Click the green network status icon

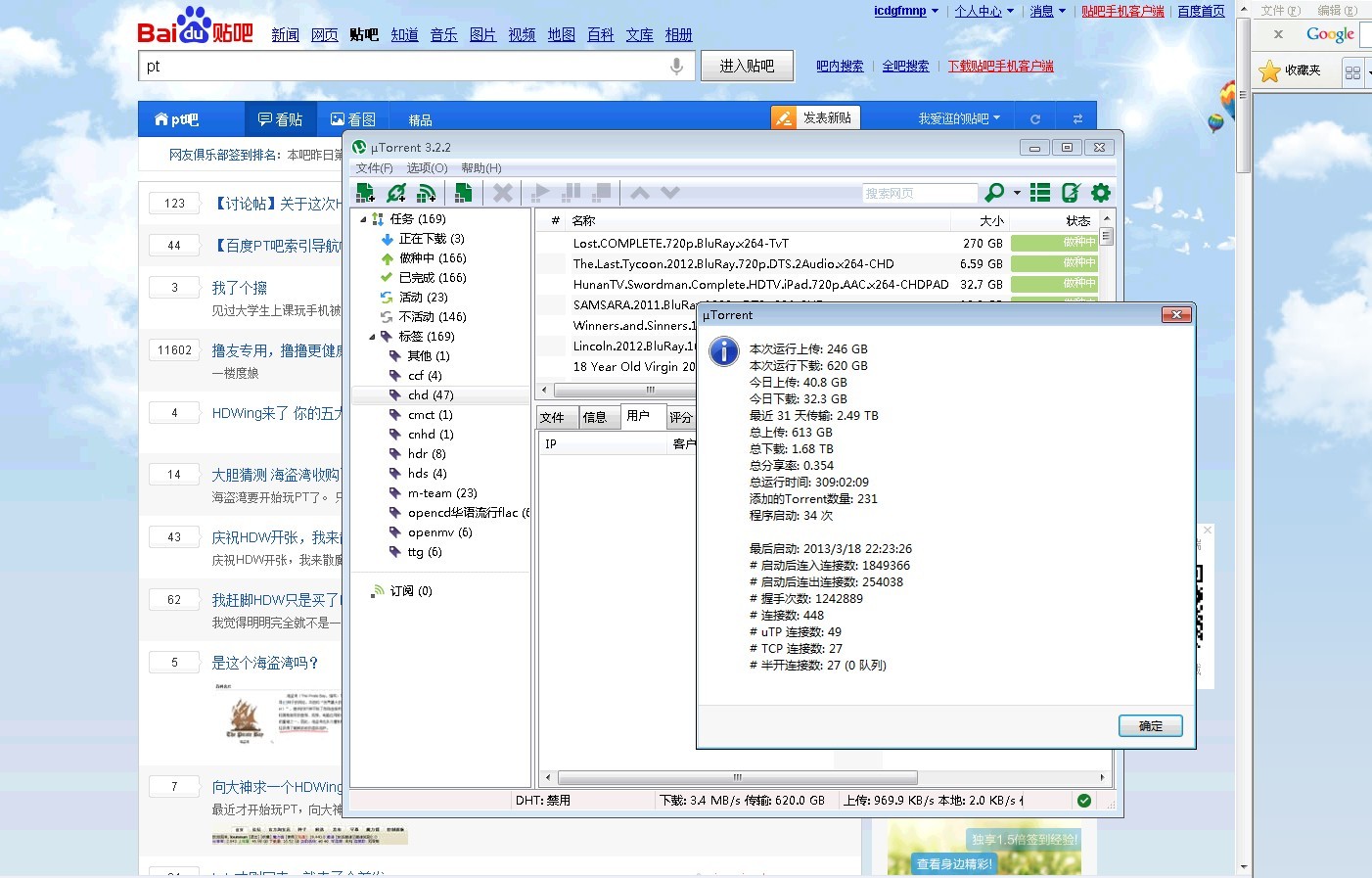(1084, 801)
